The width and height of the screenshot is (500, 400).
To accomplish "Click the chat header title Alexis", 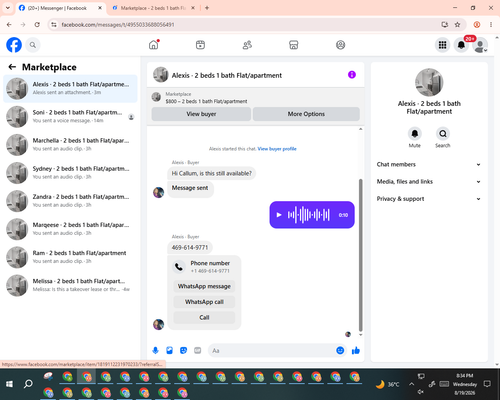I will coord(227,75).
